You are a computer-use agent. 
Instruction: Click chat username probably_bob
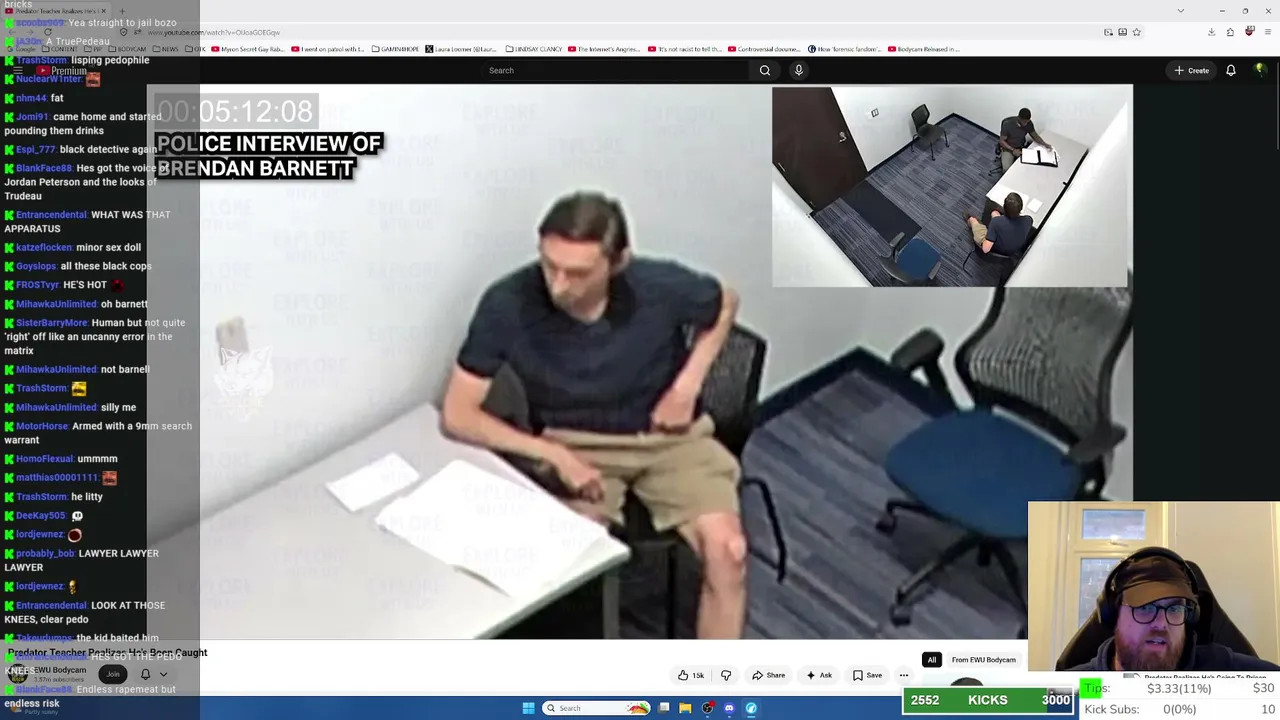click(x=45, y=553)
